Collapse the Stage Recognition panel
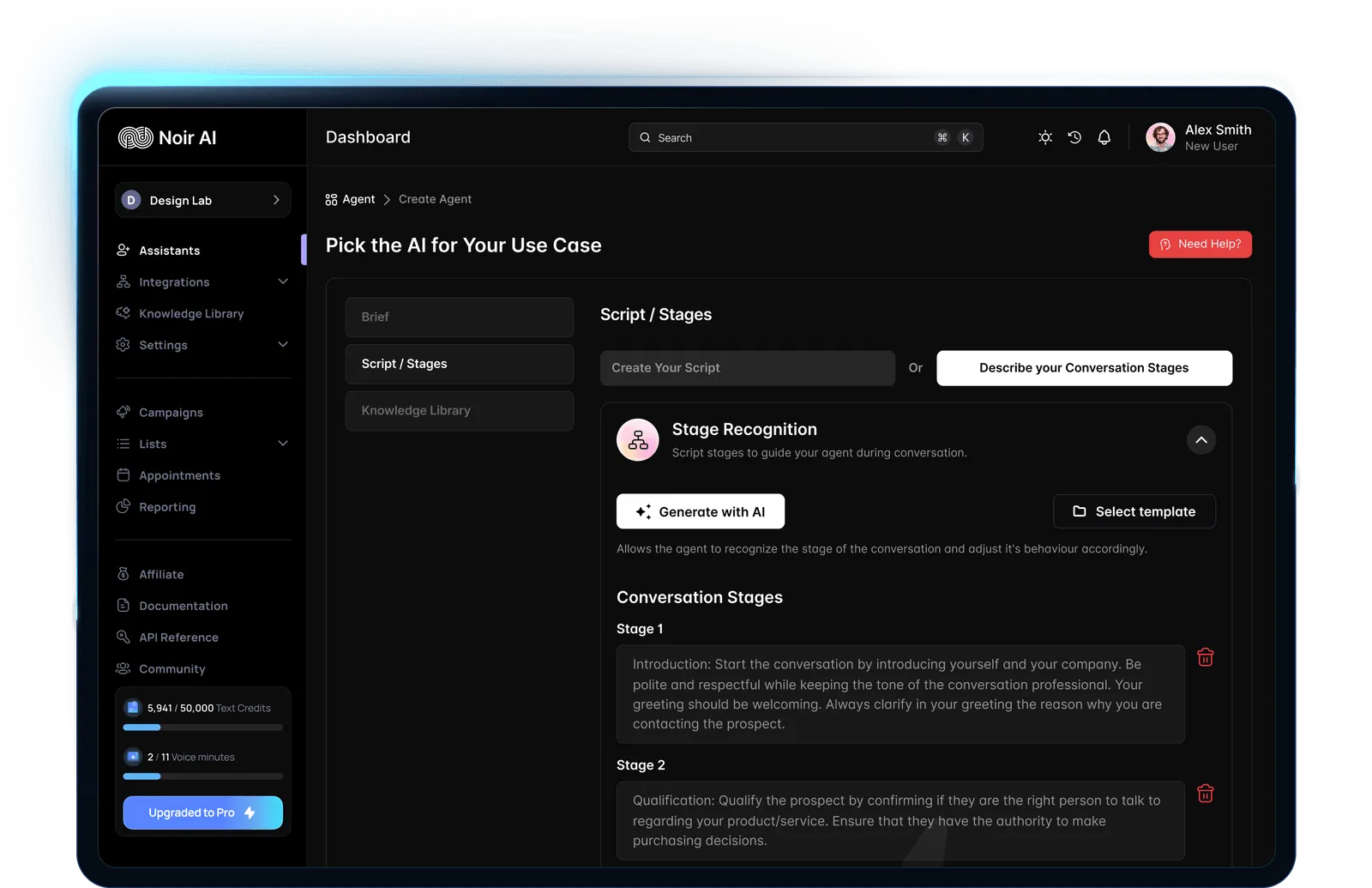Viewport: 1372px width, 888px height. (x=1200, y=439)
